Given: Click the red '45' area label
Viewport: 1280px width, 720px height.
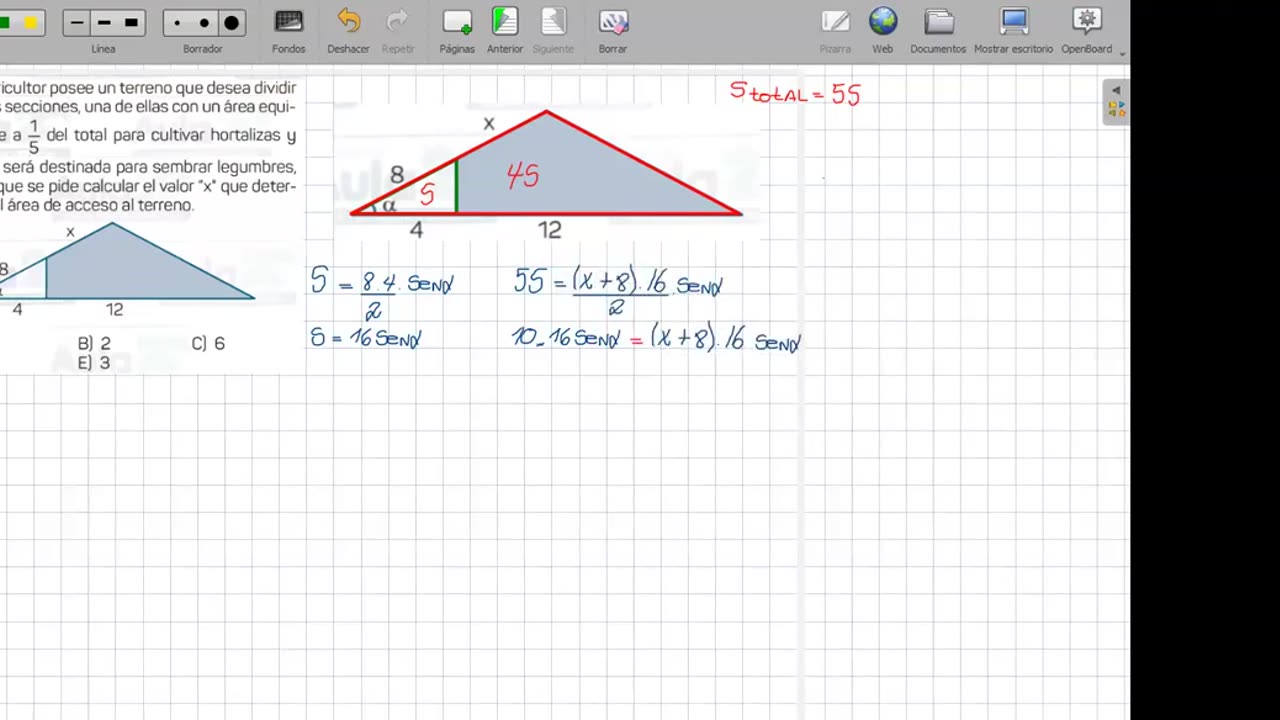Looking at the screenshot, I should click(523, 177).
